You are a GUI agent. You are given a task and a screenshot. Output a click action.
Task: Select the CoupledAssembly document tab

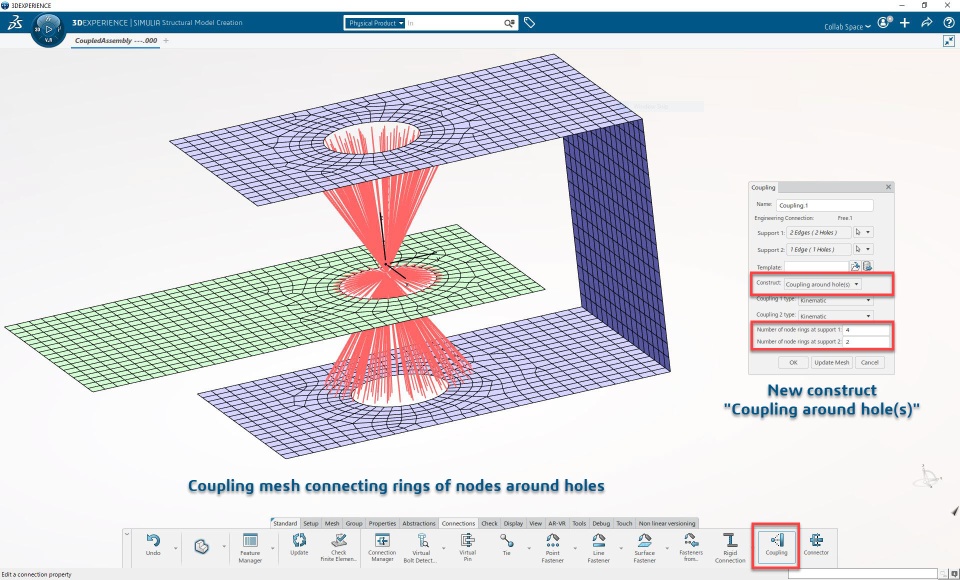click(x=116, y=40)
